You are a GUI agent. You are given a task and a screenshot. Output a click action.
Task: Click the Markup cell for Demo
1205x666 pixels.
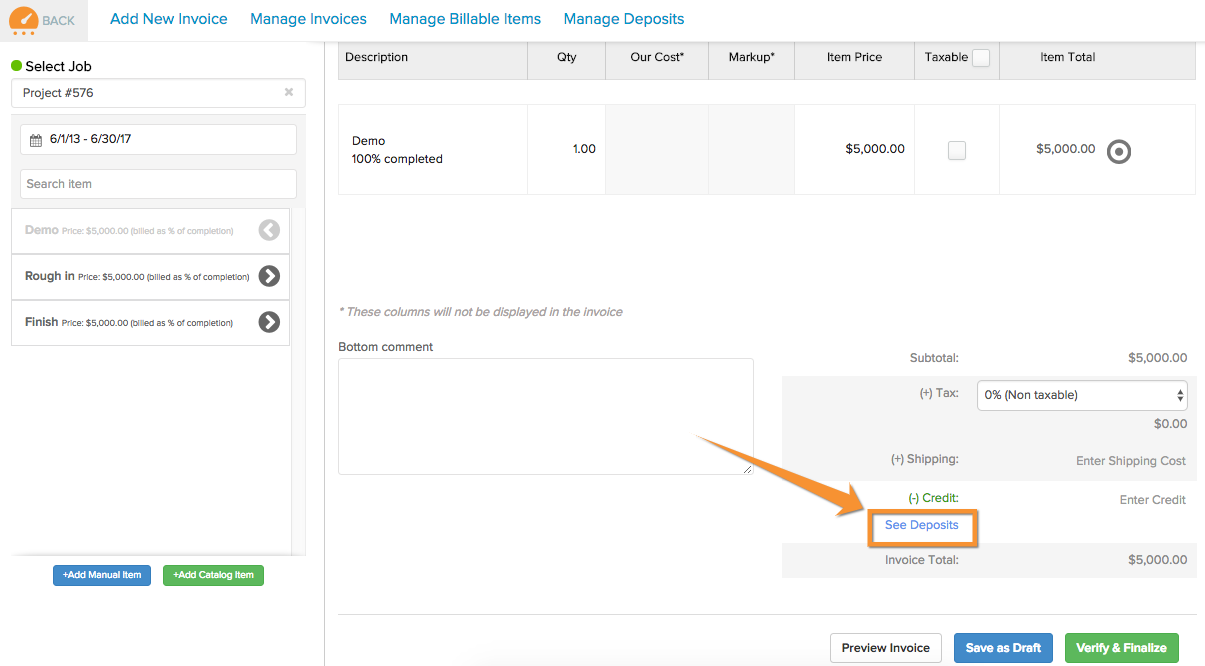coord(751,149)
